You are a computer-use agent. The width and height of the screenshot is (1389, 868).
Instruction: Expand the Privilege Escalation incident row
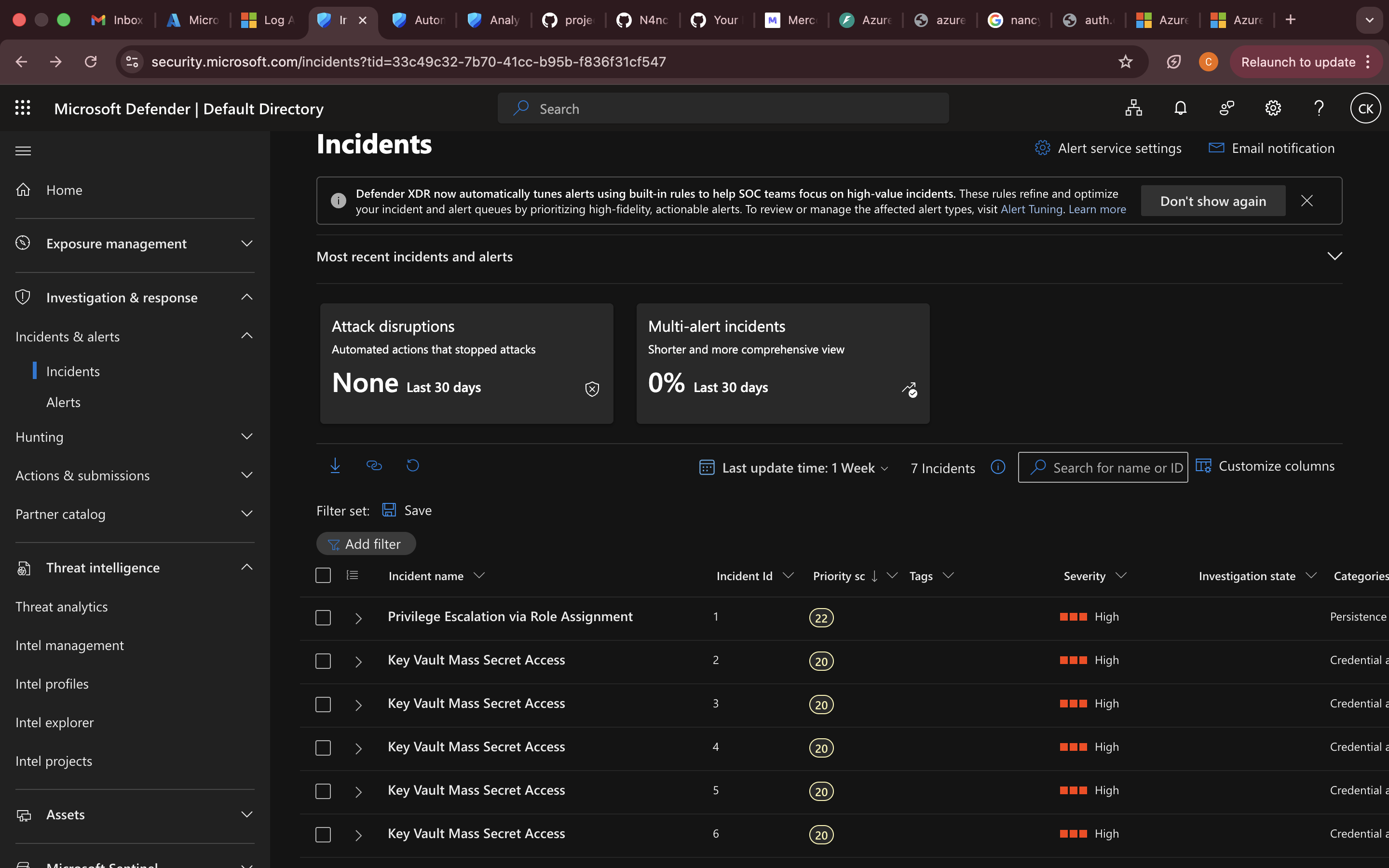[358, 618]
